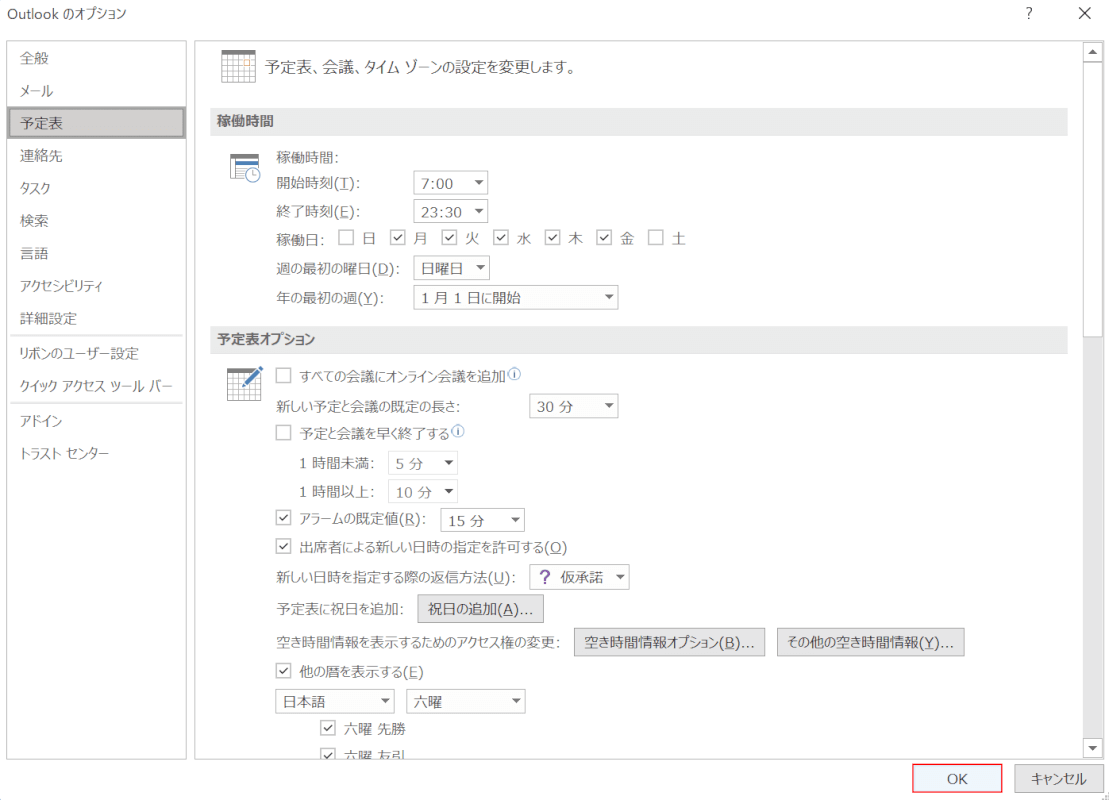The width and height of the screenshot is (1109, 800).
Task: Click その他の空き時間情報 button
Action: coord(870,642)
